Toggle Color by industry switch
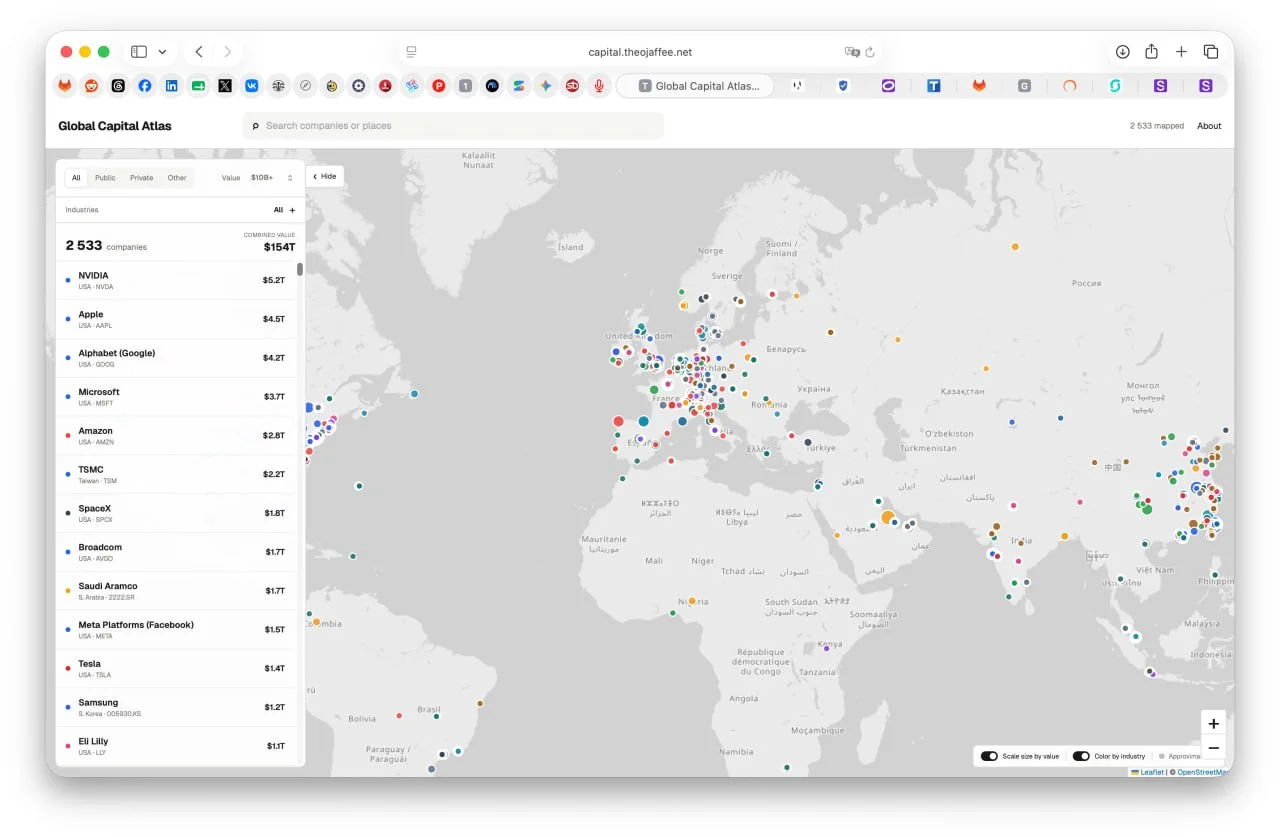 click(1081, 756)
